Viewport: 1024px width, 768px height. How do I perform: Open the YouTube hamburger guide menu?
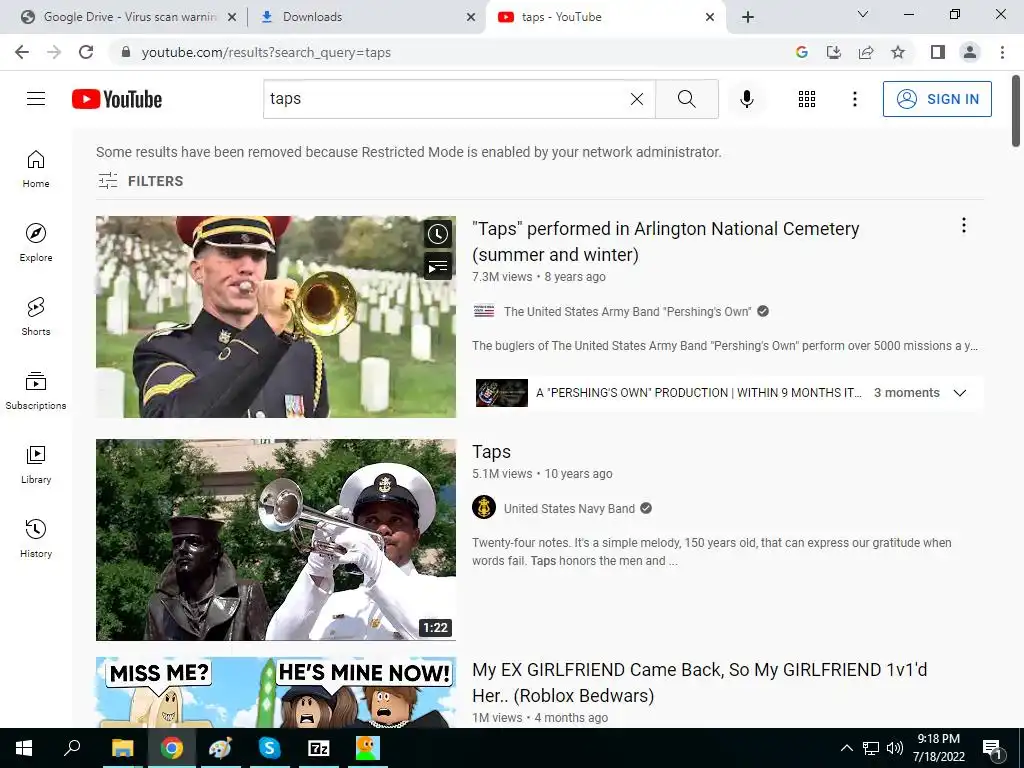pyautogui.click(x=36, y=99)
